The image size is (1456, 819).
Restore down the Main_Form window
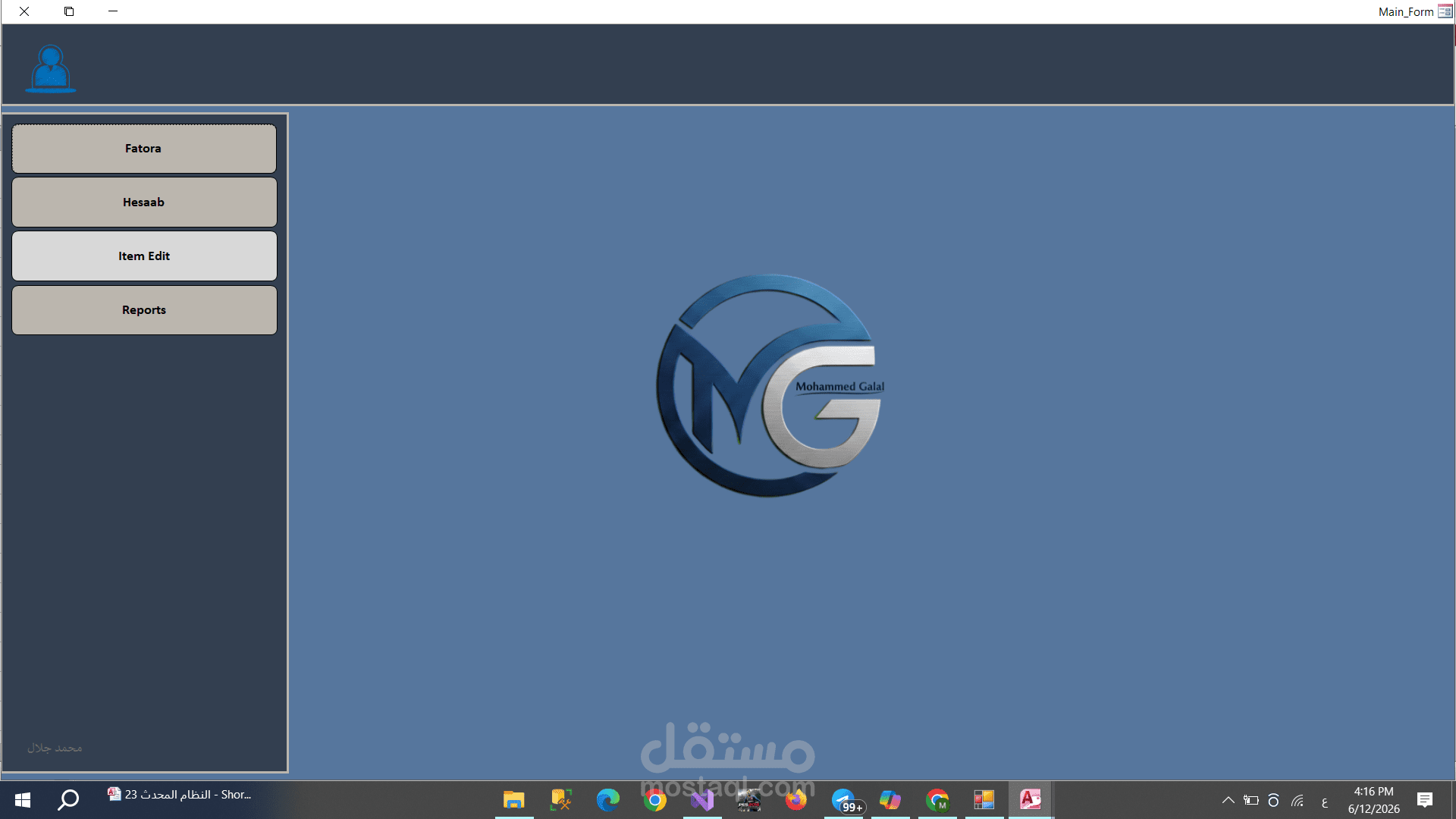click(x=69, y=11)
